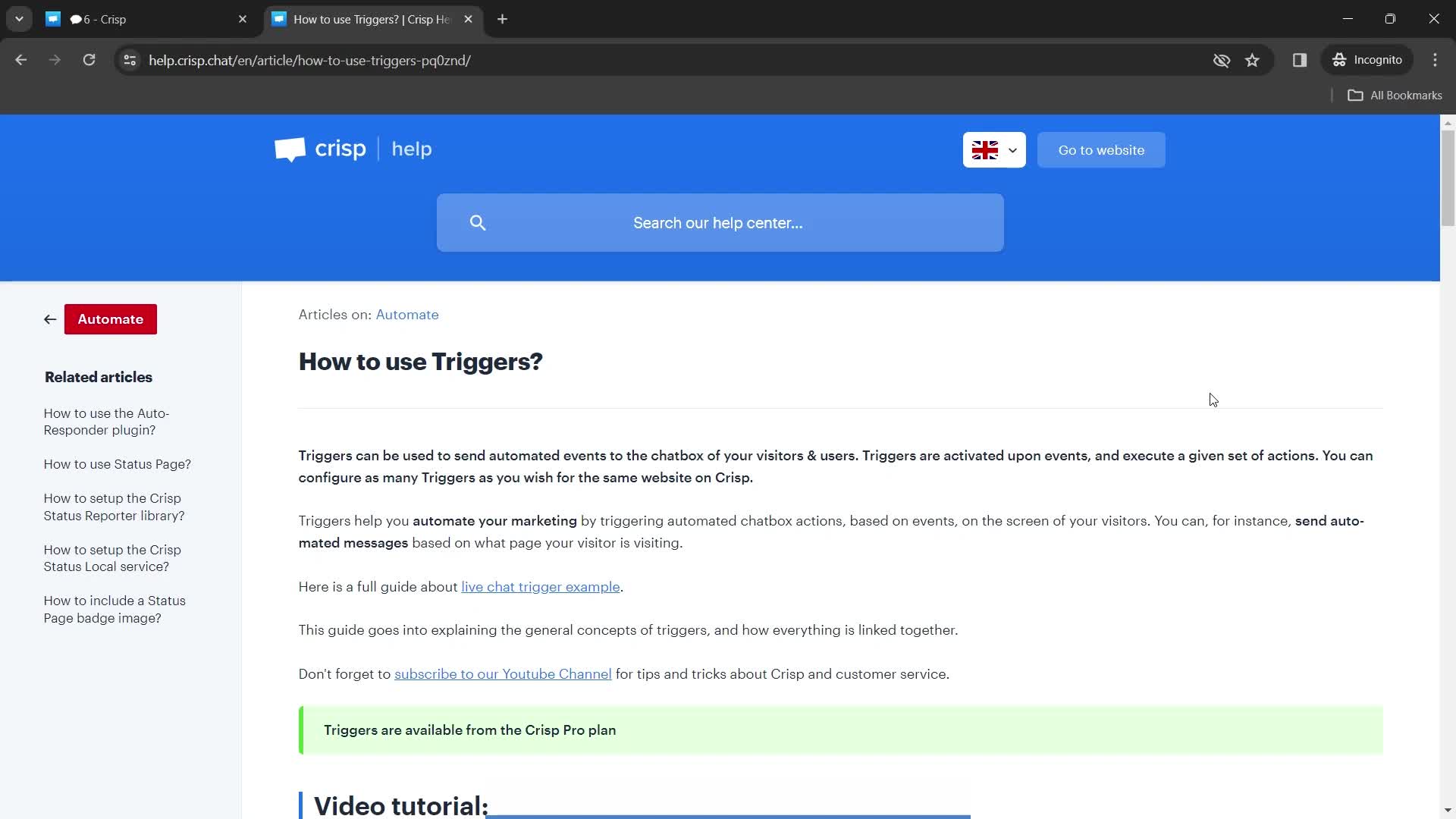1456x819 pixels.
Task: Focus the help center search field
Action: tap(720, 223)
